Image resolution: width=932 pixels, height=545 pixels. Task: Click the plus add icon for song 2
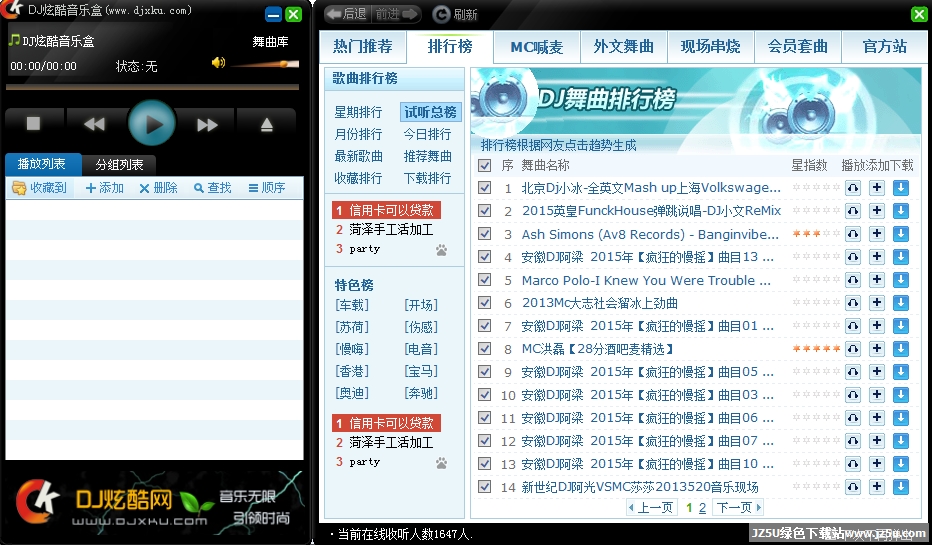pyautogui.click(x=877, y=211)
